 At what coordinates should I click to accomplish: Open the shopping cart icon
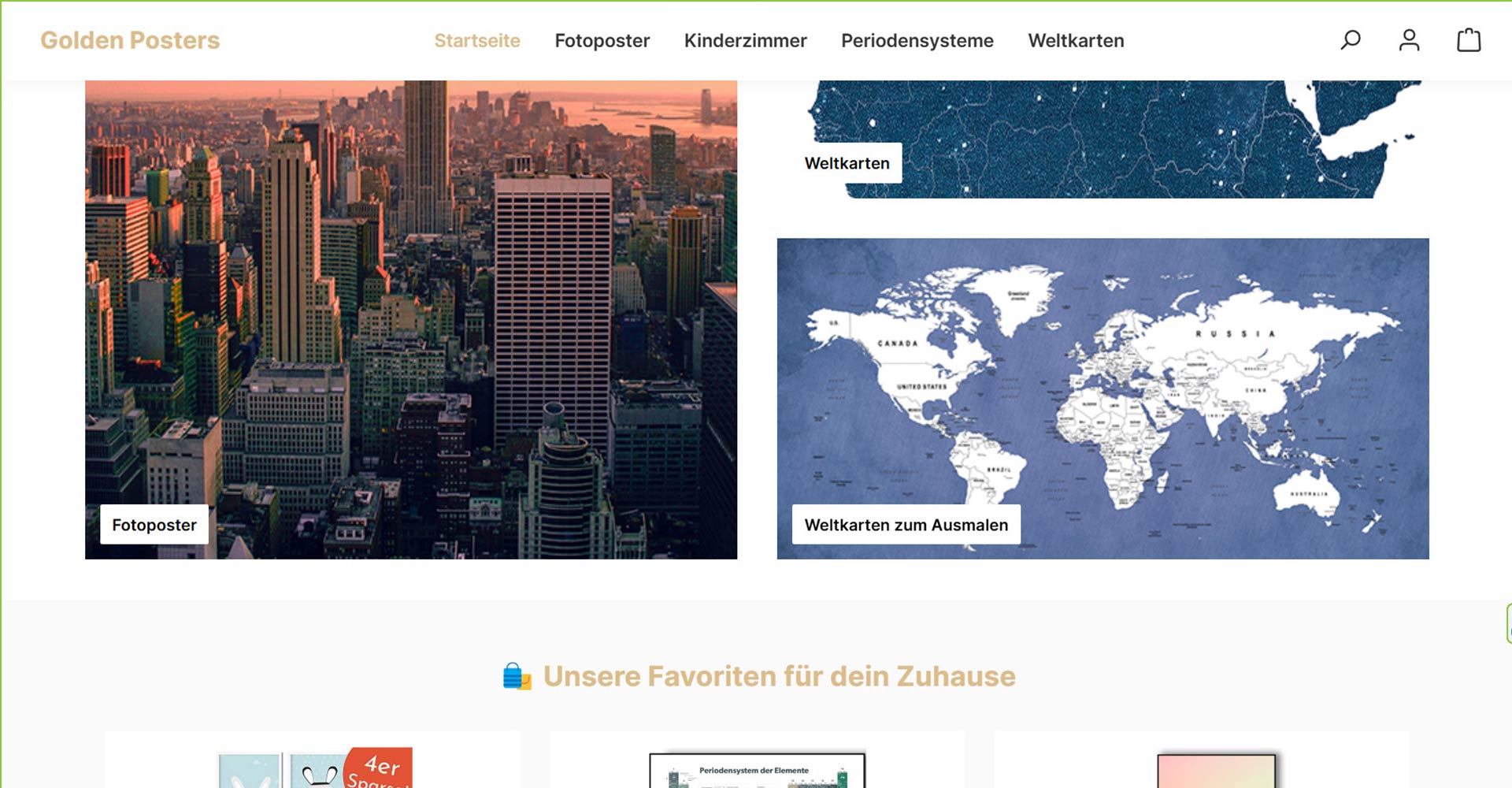click(x=1468, y=40)
